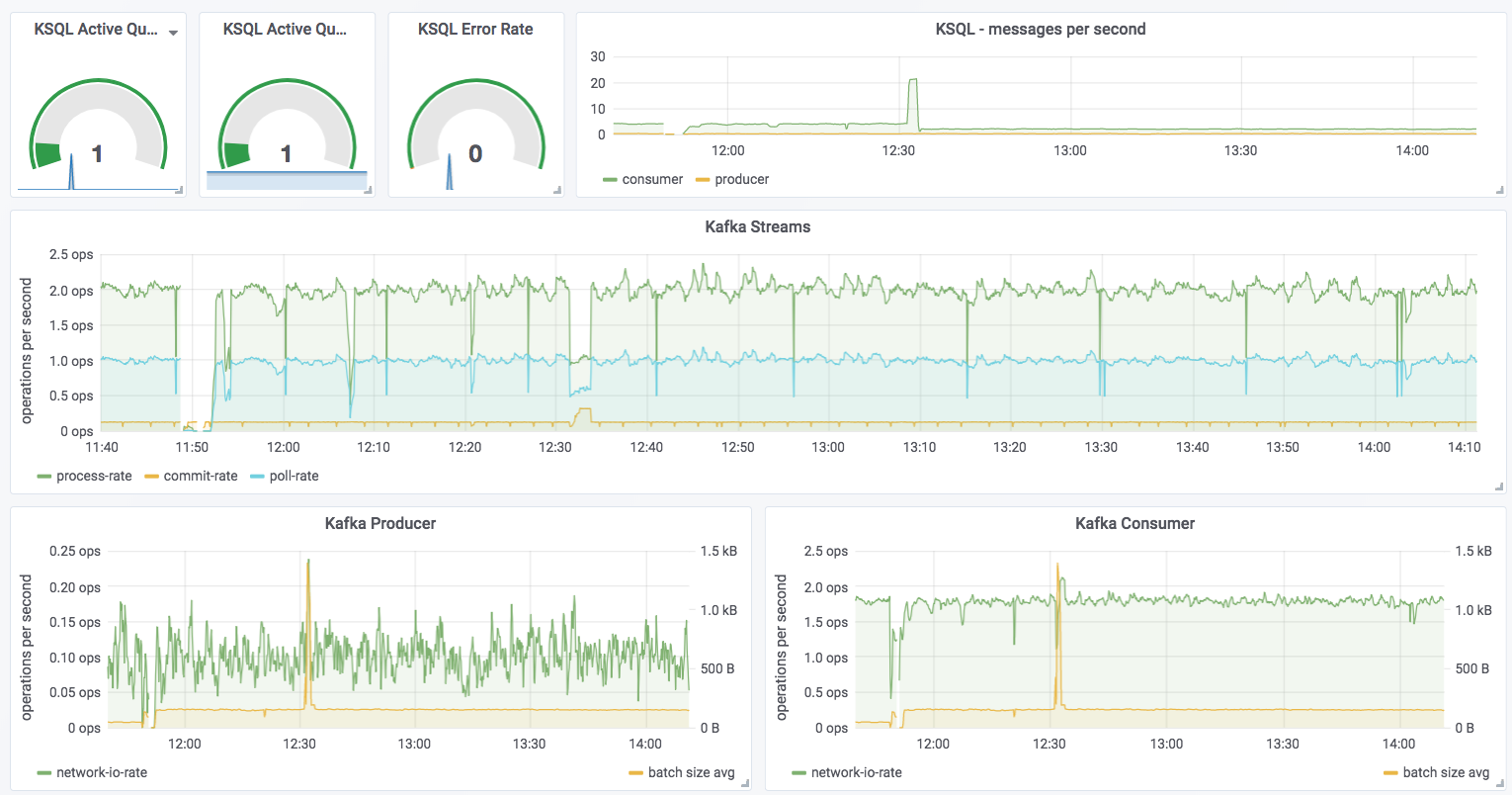Viewport: 1512px width, 795px height.
Task: Toggle the poll-rate series in Kafka Streams
Action: (x=294, y=477)
